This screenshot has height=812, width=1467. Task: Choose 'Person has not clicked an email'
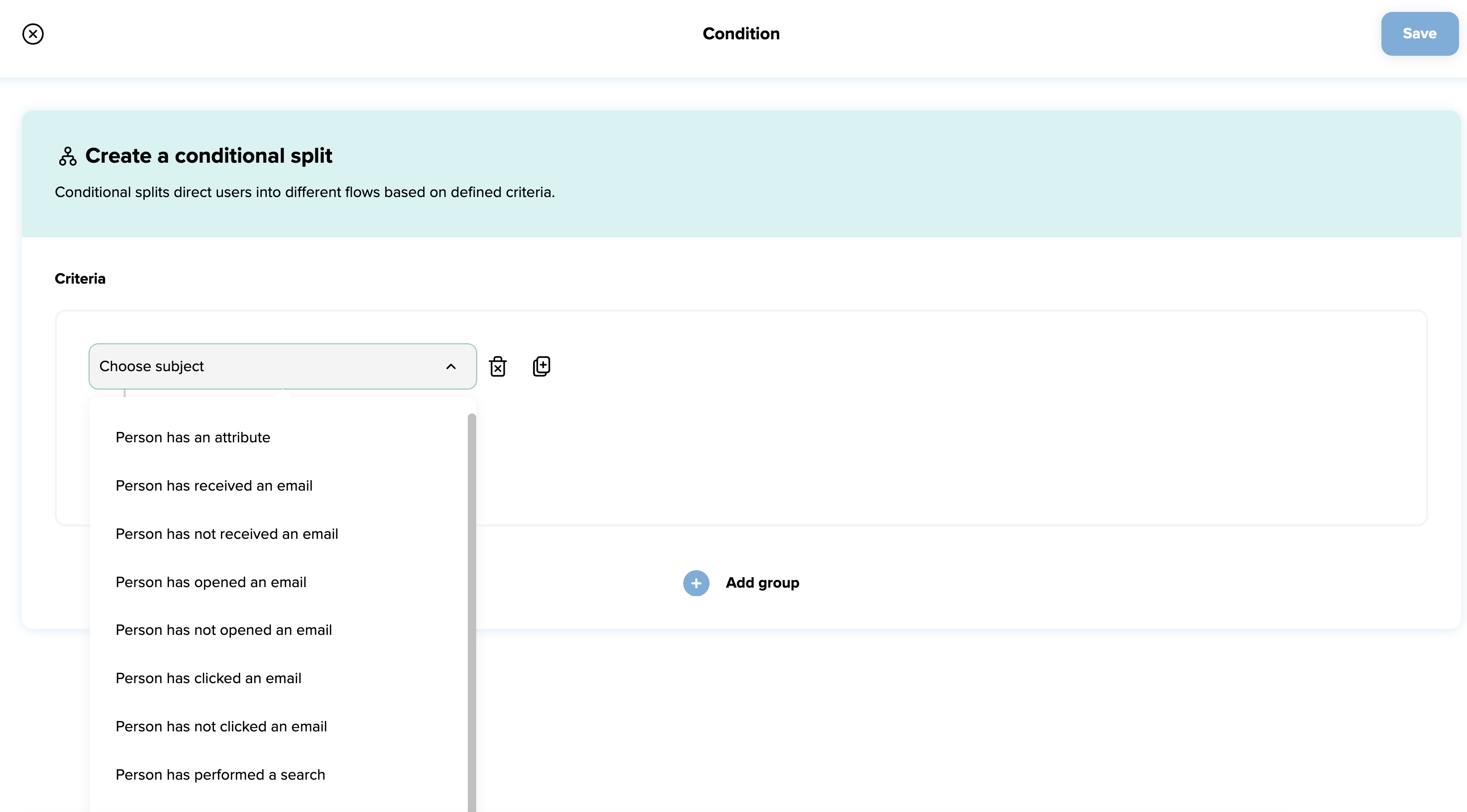click(221, 726)
